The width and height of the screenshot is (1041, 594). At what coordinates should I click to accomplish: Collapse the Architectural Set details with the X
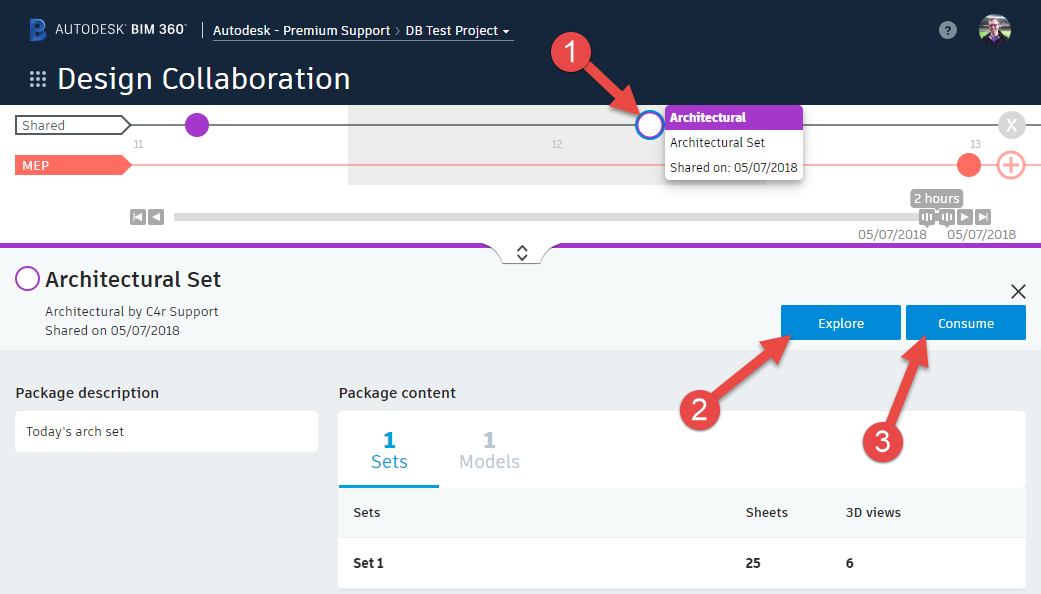point(1018,291)
